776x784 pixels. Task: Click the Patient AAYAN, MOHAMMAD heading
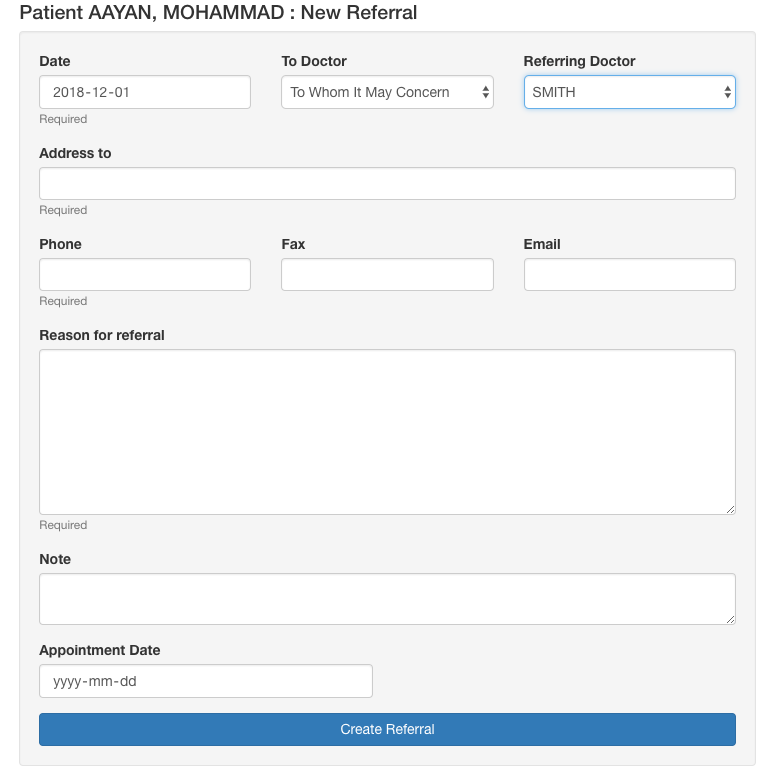click(218, 12)
